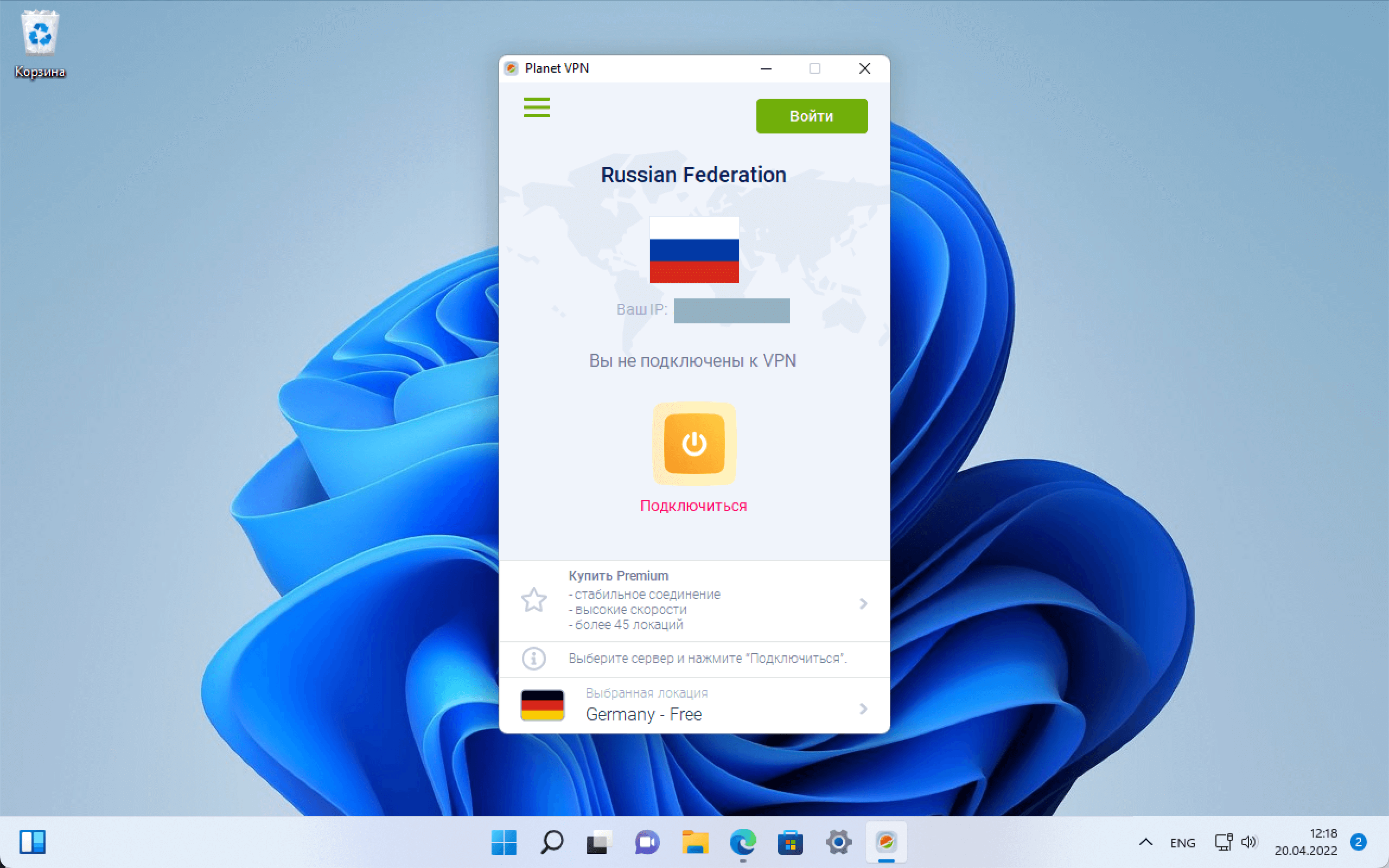Click the Planet VPN title bar logo

point(511,68)
